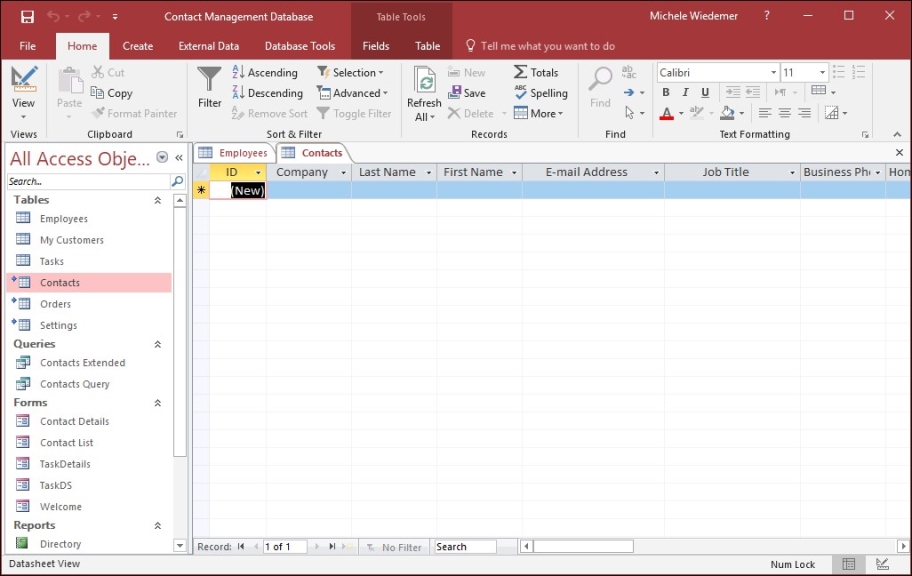This screenshot has width=912, height=576.
Task: Center align the text
Action: [x=785, y=113]
